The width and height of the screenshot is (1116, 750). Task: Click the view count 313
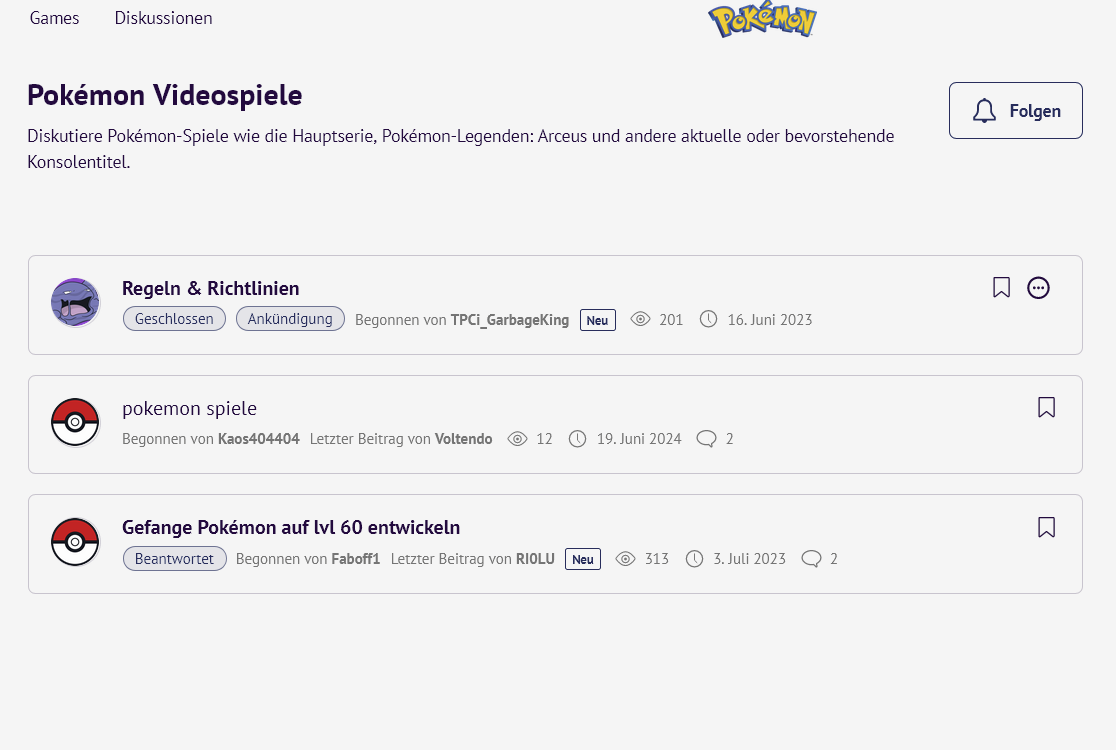click(x=657, y=559)
